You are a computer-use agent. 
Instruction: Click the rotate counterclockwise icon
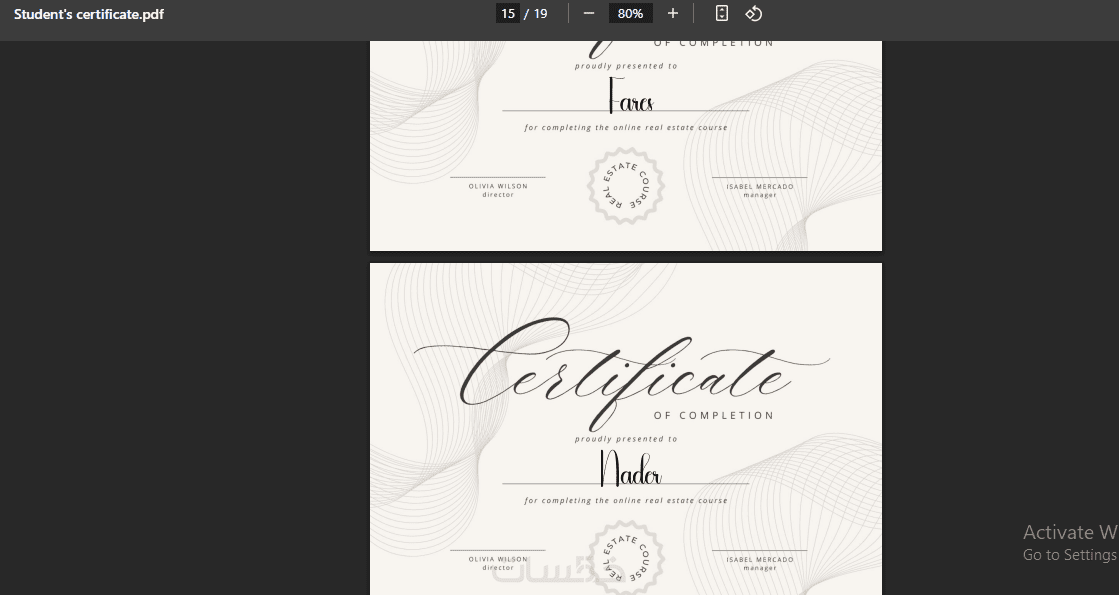pos(754,14)
